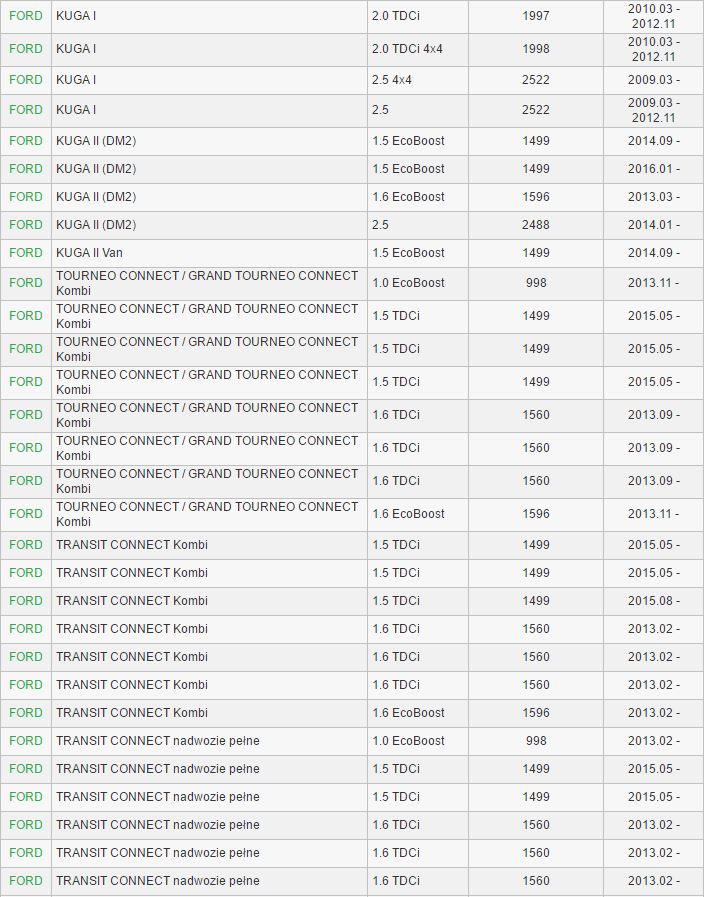Select the date range in the KUGA I 1997 row
The width and height of the screenshot is (706, 897).
653,16
